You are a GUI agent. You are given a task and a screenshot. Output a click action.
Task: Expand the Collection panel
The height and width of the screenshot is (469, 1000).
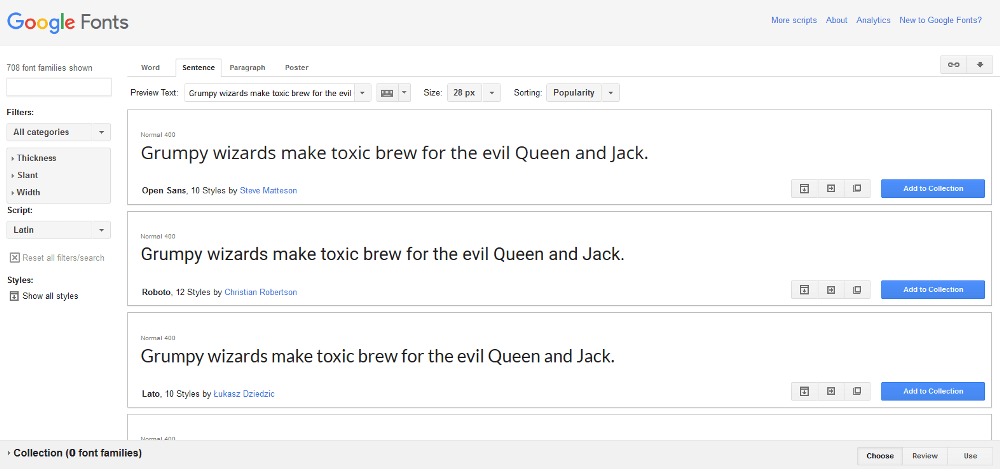pyautogui.click(x=74, y=453)
